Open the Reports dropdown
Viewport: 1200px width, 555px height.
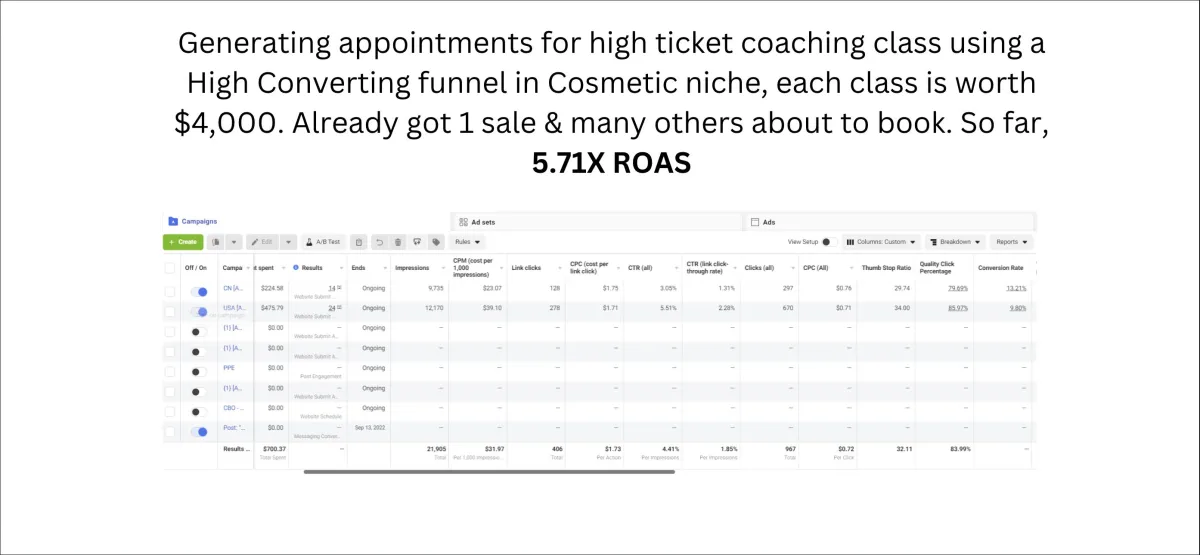coord(1012,242)
